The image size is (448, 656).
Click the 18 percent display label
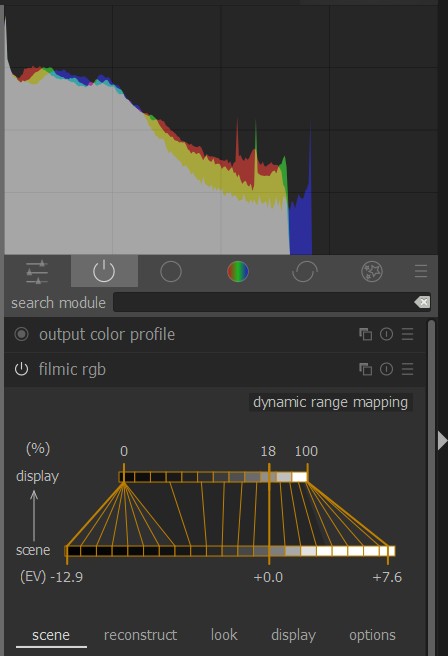[268, 451]
